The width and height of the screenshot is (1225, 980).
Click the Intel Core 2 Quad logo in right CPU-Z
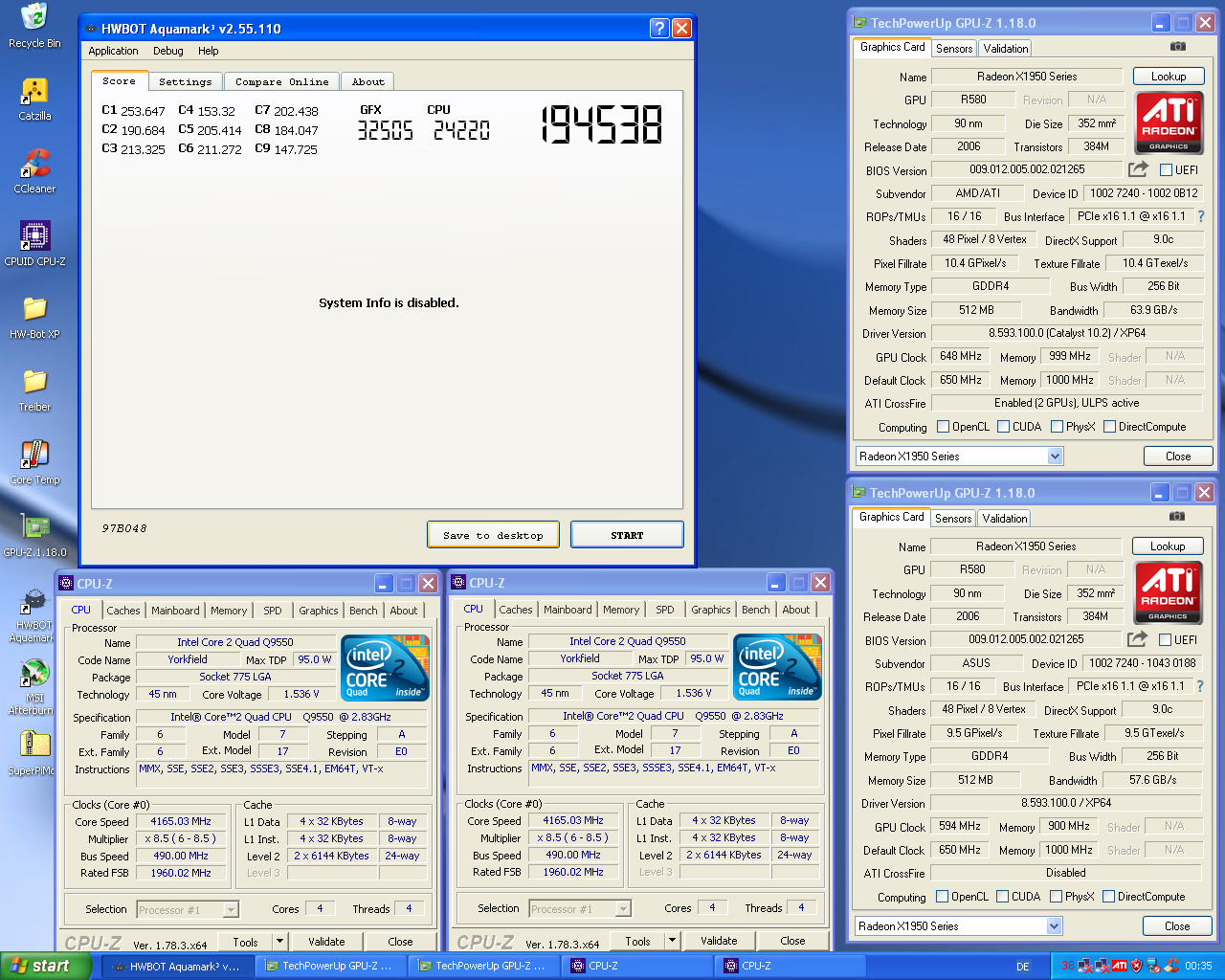(777, 666)
